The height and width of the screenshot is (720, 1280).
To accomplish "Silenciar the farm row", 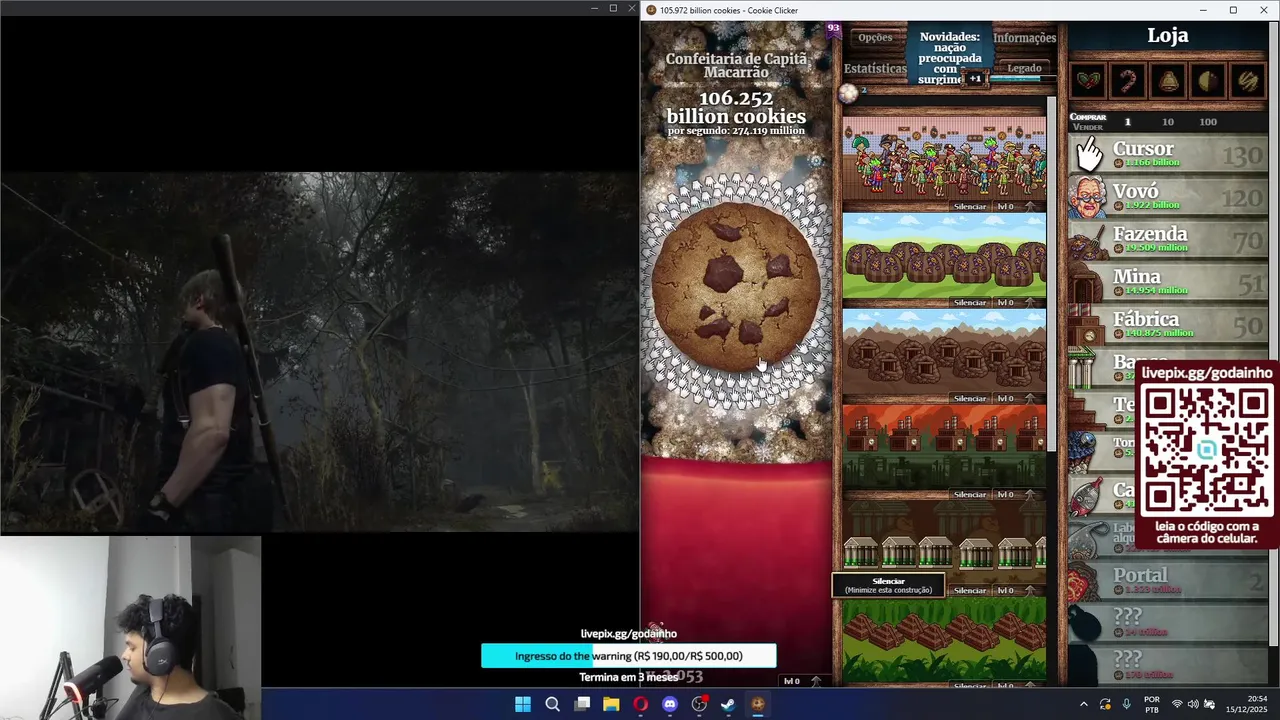I will tap(970, 302).
